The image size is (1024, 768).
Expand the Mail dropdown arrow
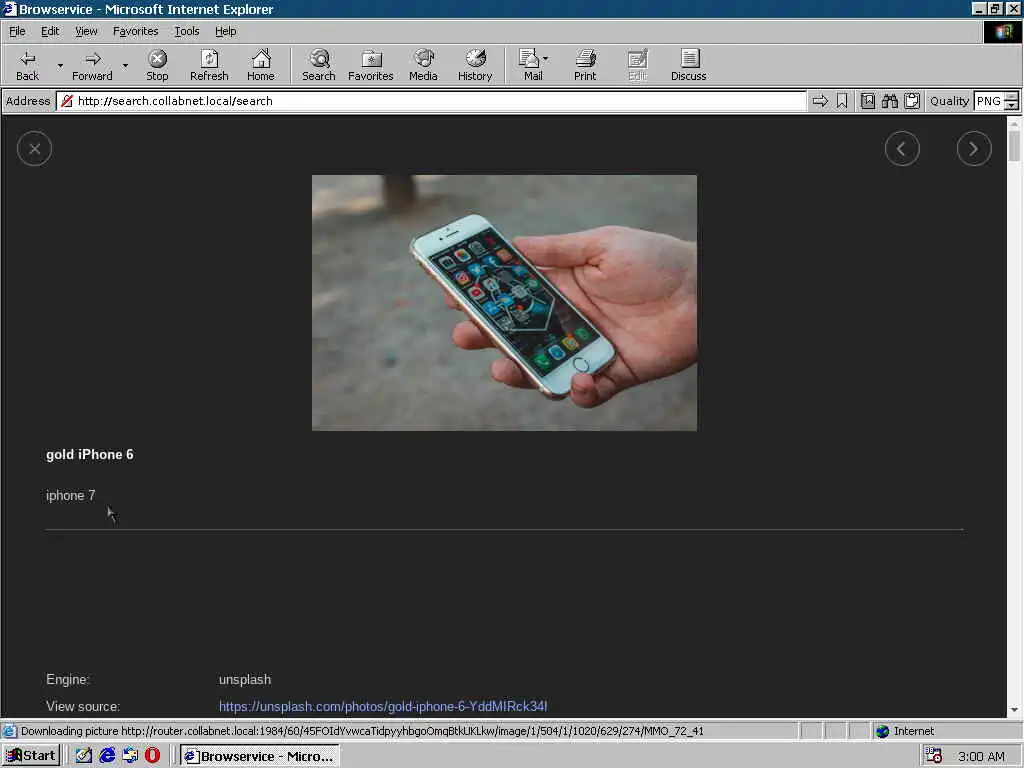tap(546, 59)
